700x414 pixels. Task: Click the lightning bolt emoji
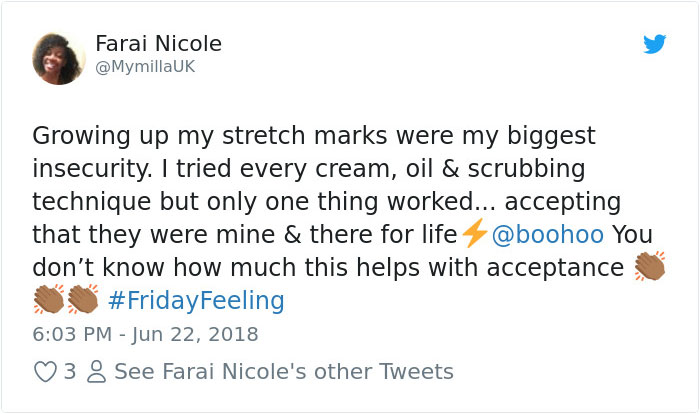click(473, 235)
